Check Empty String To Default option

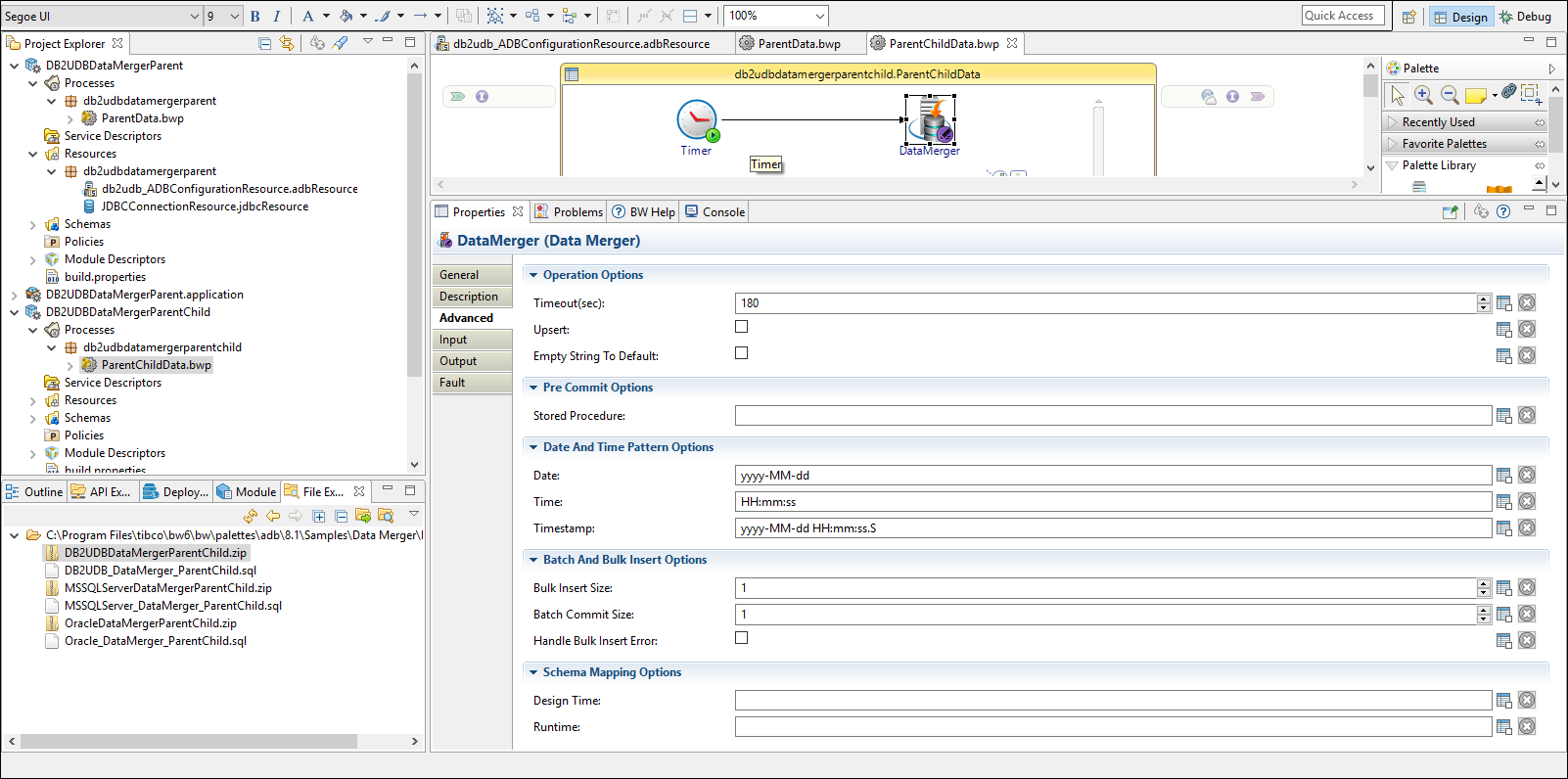pos(741,353)
